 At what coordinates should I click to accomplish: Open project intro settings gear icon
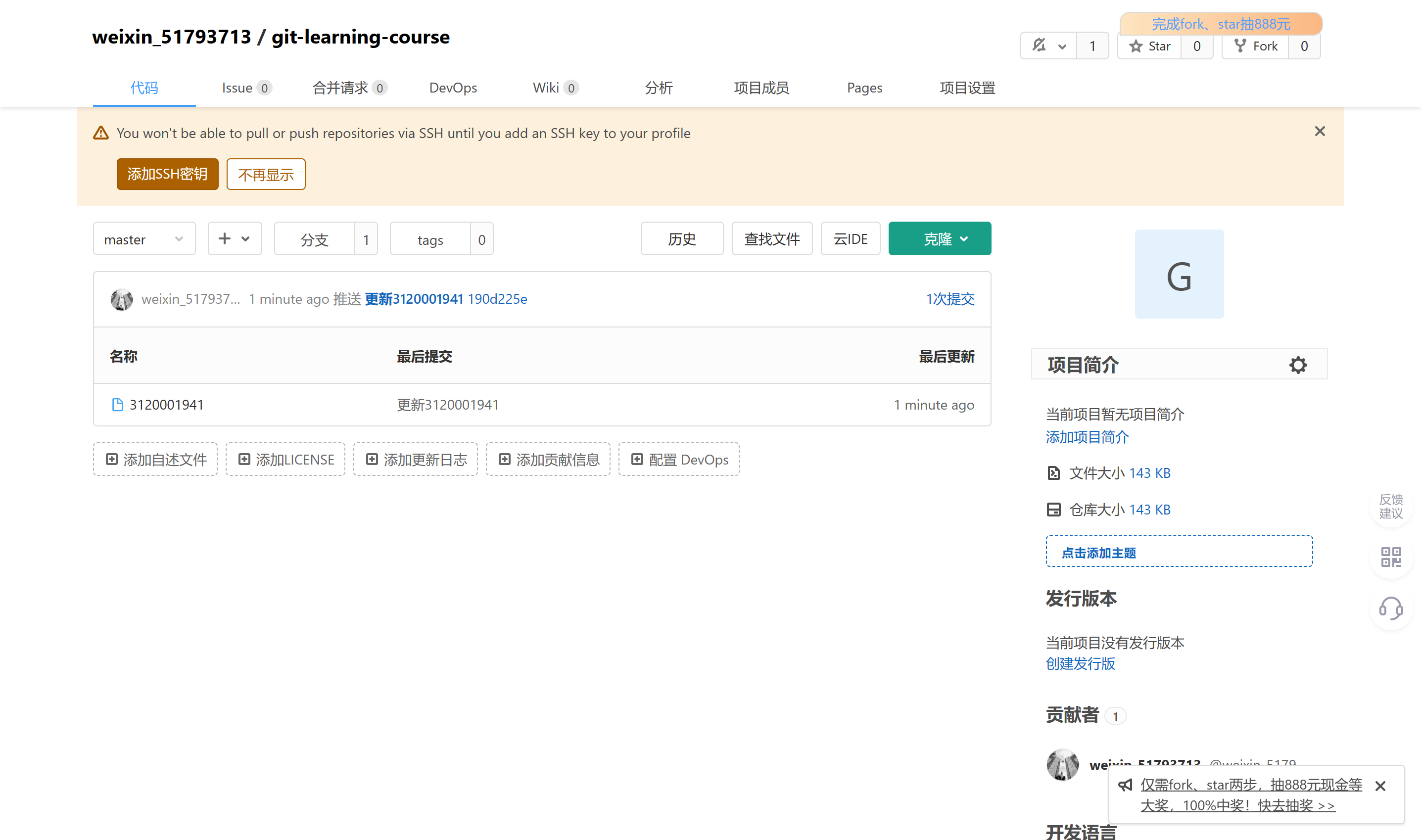click(1298, 365)
